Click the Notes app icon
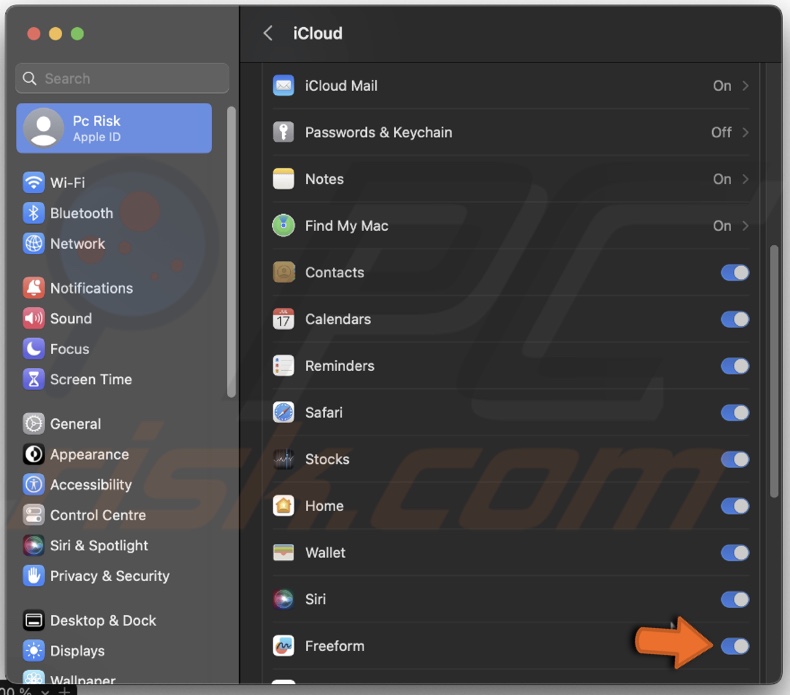 (283, 179)
